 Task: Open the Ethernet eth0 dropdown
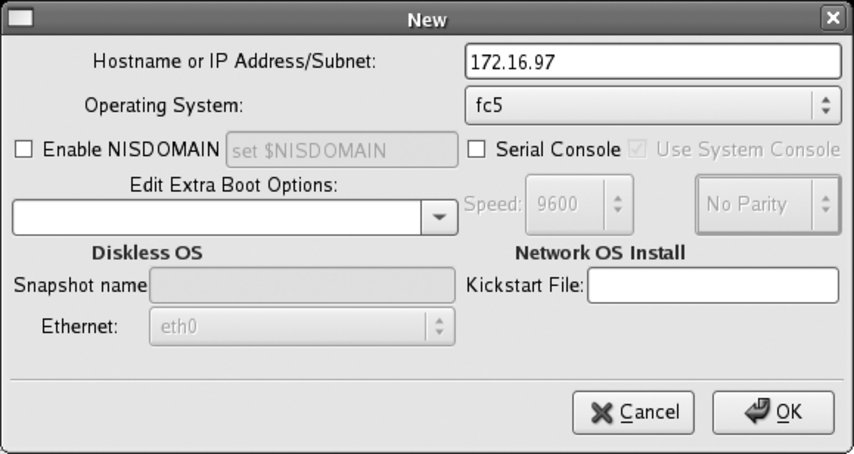(x=301, y=326)
